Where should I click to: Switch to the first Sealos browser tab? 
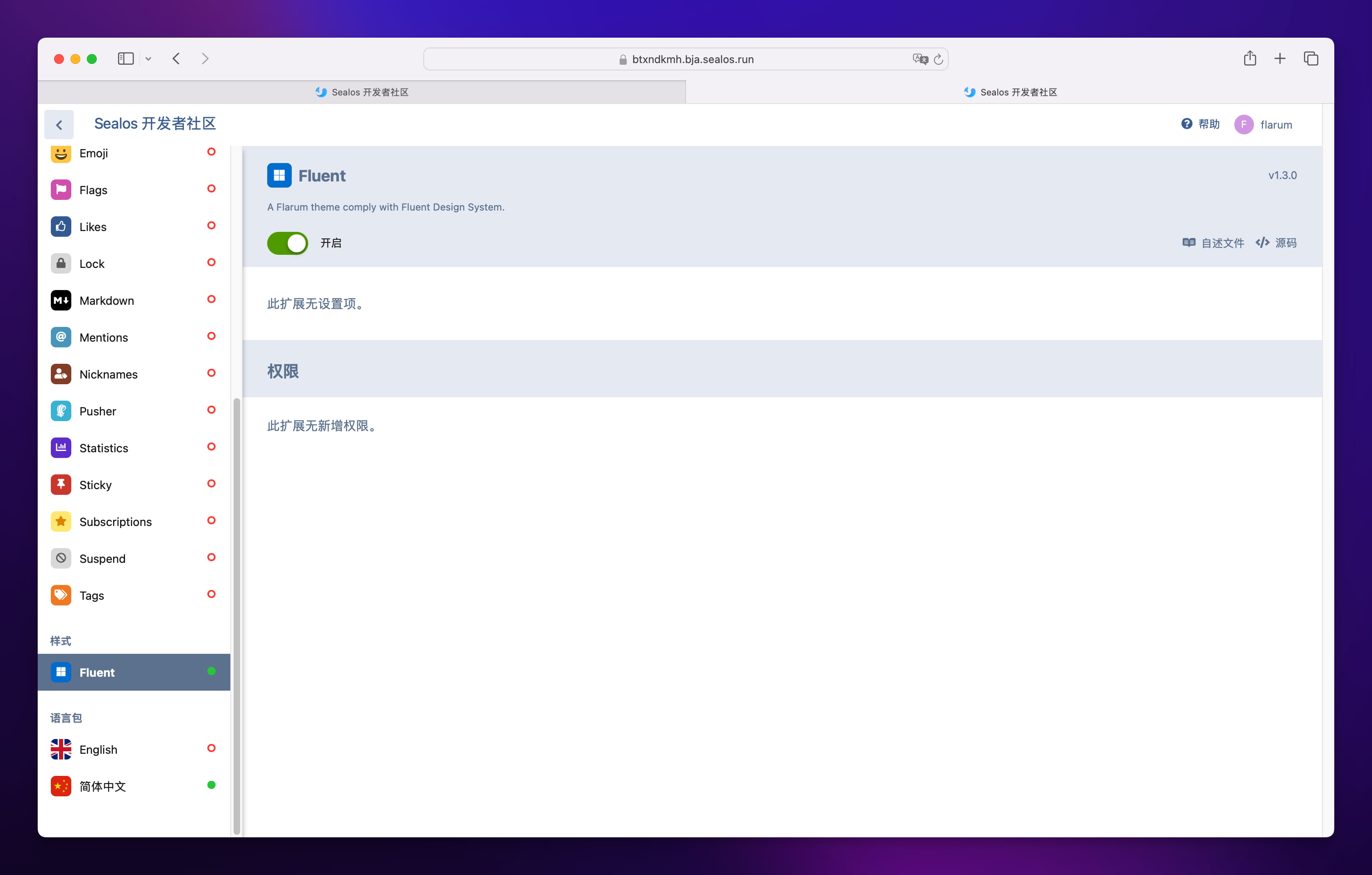(362, 92)
